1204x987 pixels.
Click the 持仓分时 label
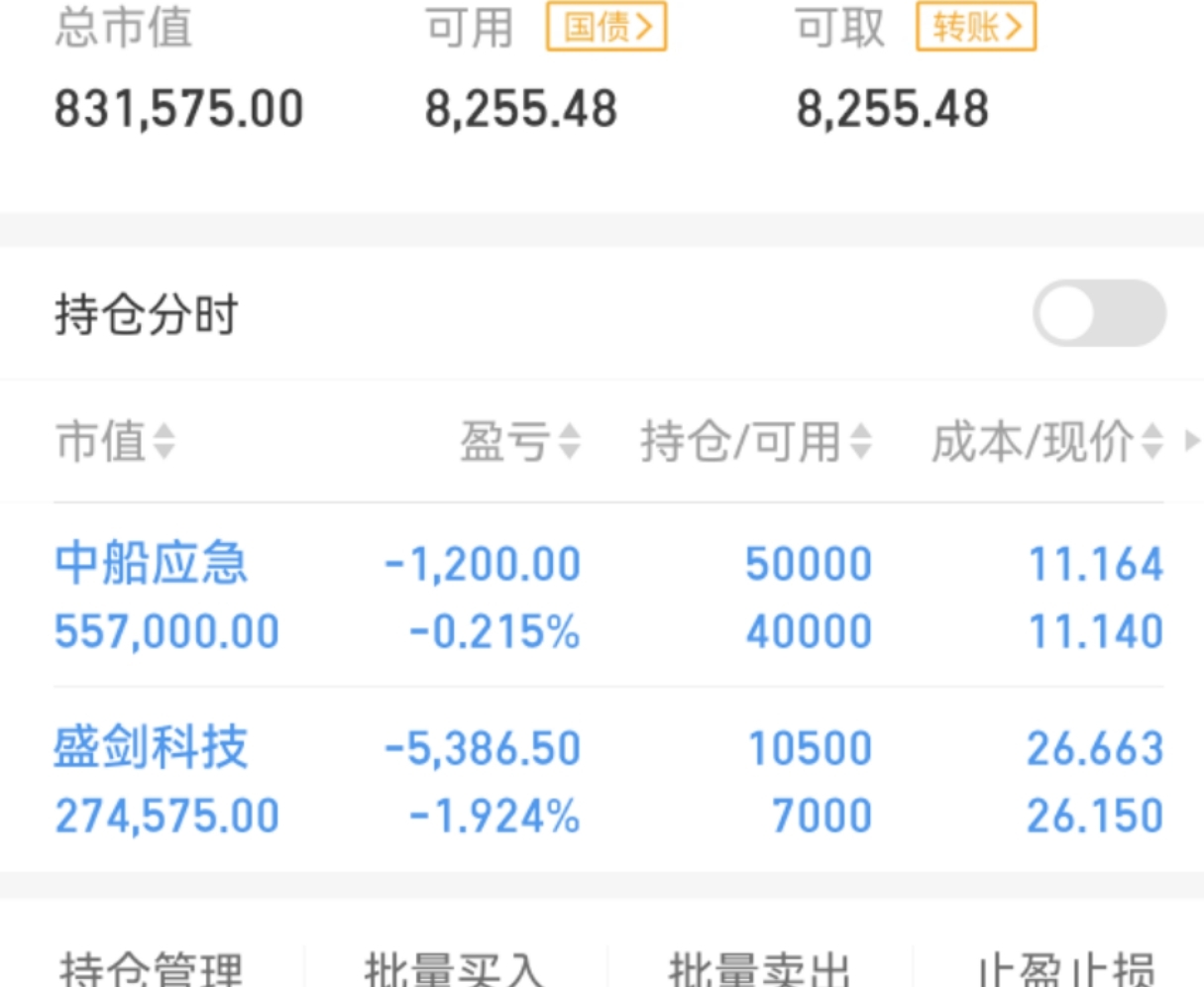(x=147, y=315)
